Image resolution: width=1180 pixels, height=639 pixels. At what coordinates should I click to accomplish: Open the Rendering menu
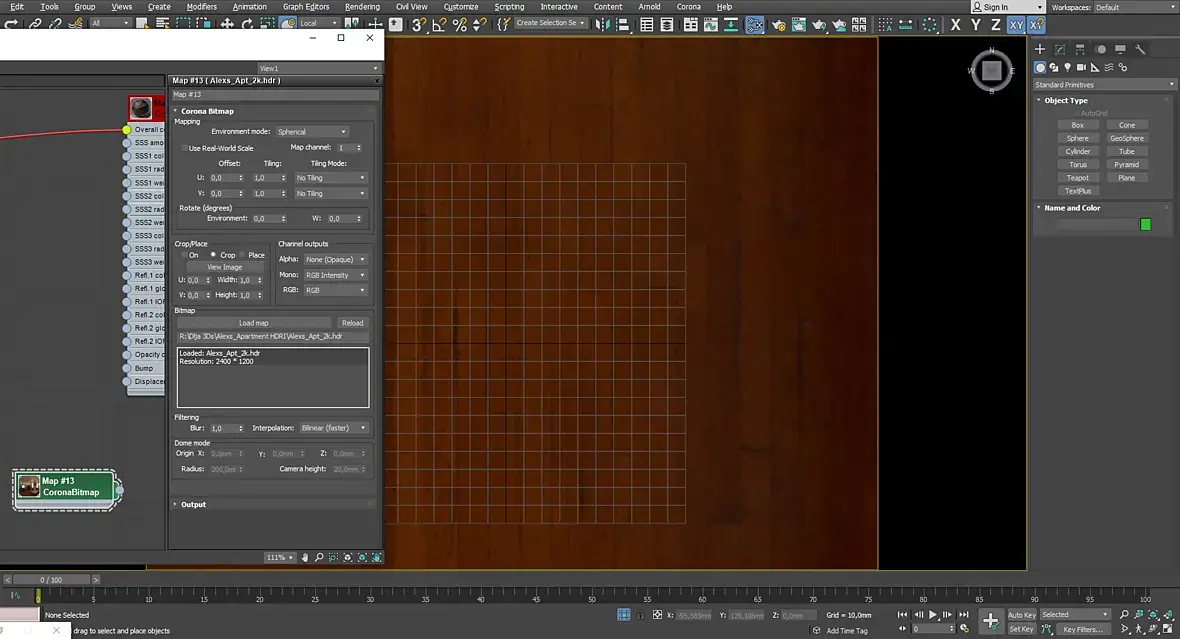(362, 7)
